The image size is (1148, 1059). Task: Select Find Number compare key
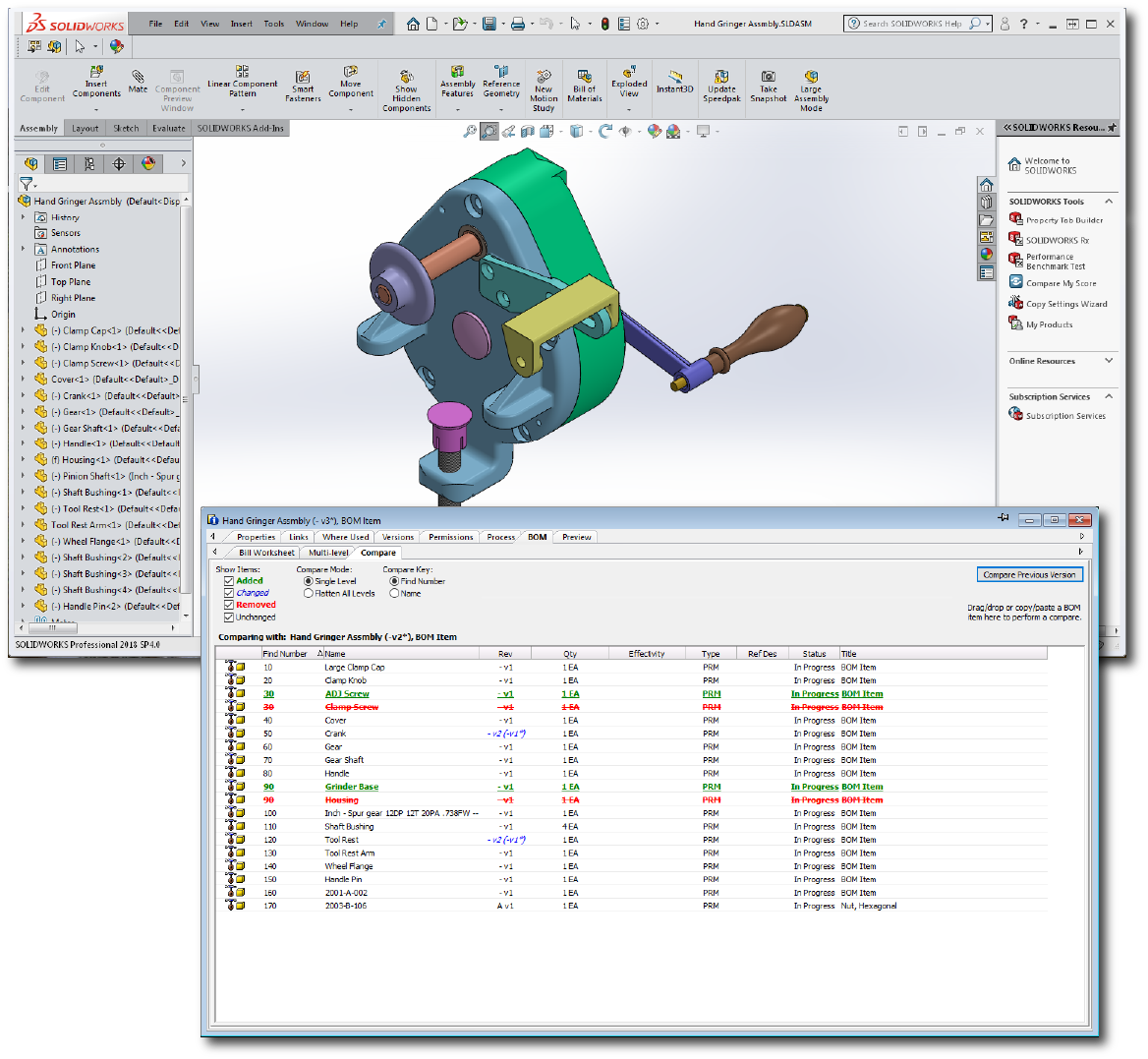(395, 581)
